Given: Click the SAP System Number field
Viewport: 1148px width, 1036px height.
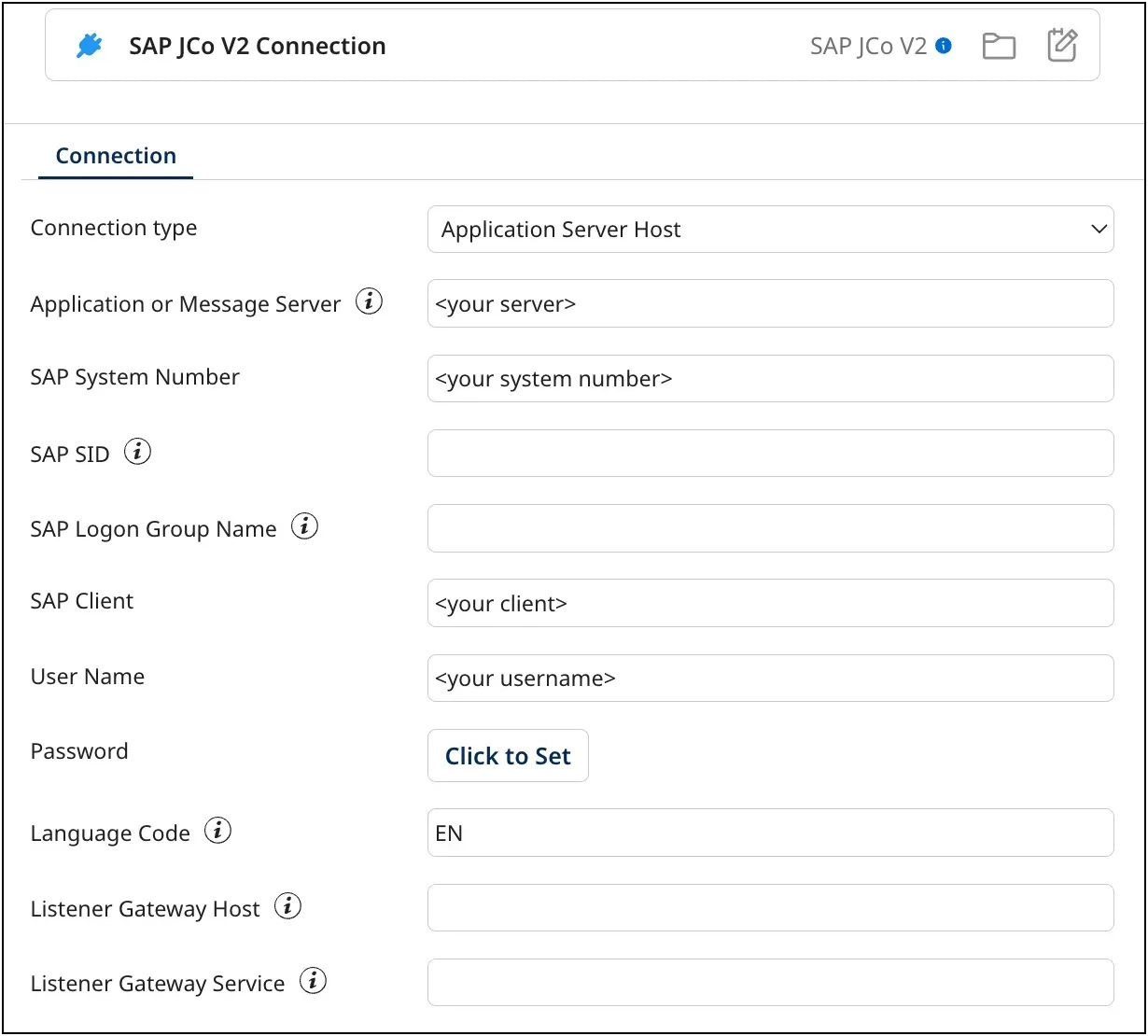Looking at the screenshot, I should [770, 379].
